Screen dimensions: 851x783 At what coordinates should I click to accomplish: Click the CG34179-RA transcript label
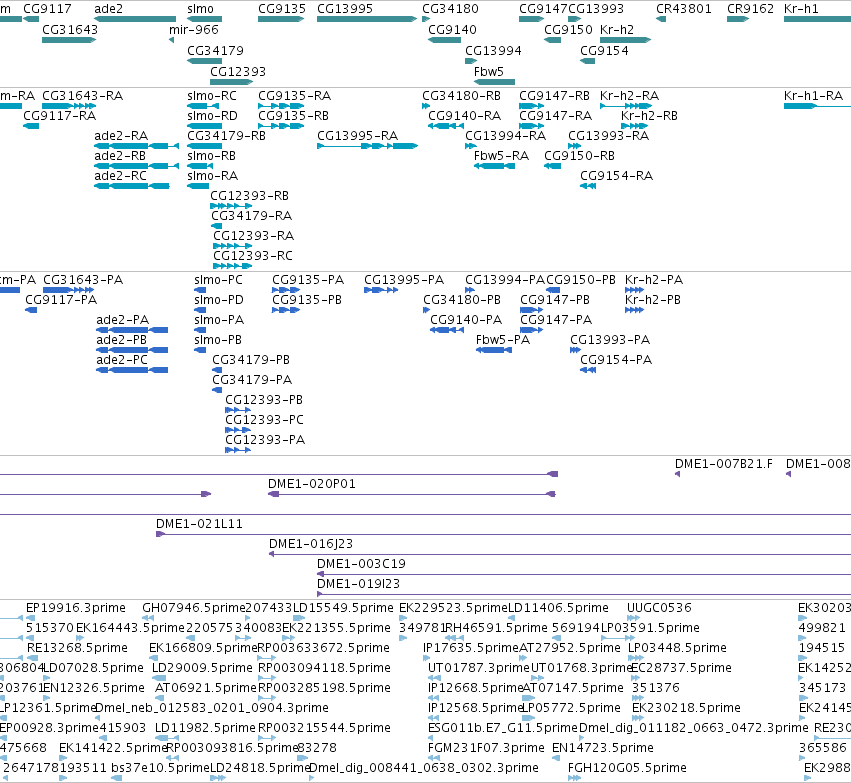click(252, 216)
